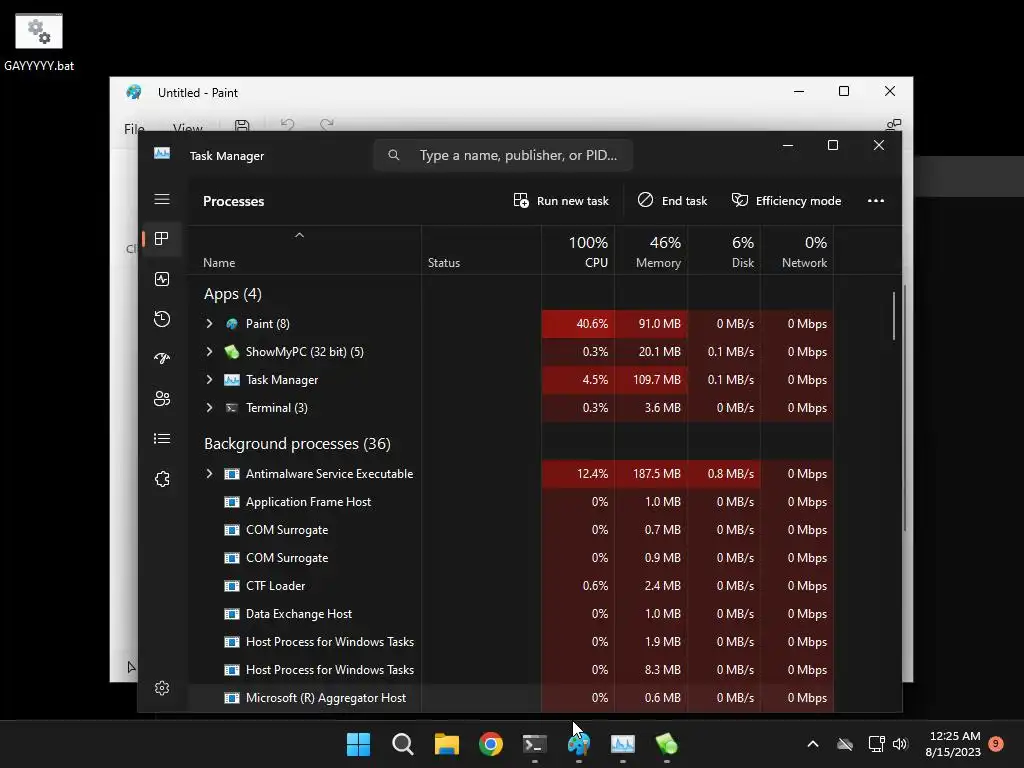Open Windows Start menu
The width and height of the screenshot is (1024, 768).
(x=359, y=744)
